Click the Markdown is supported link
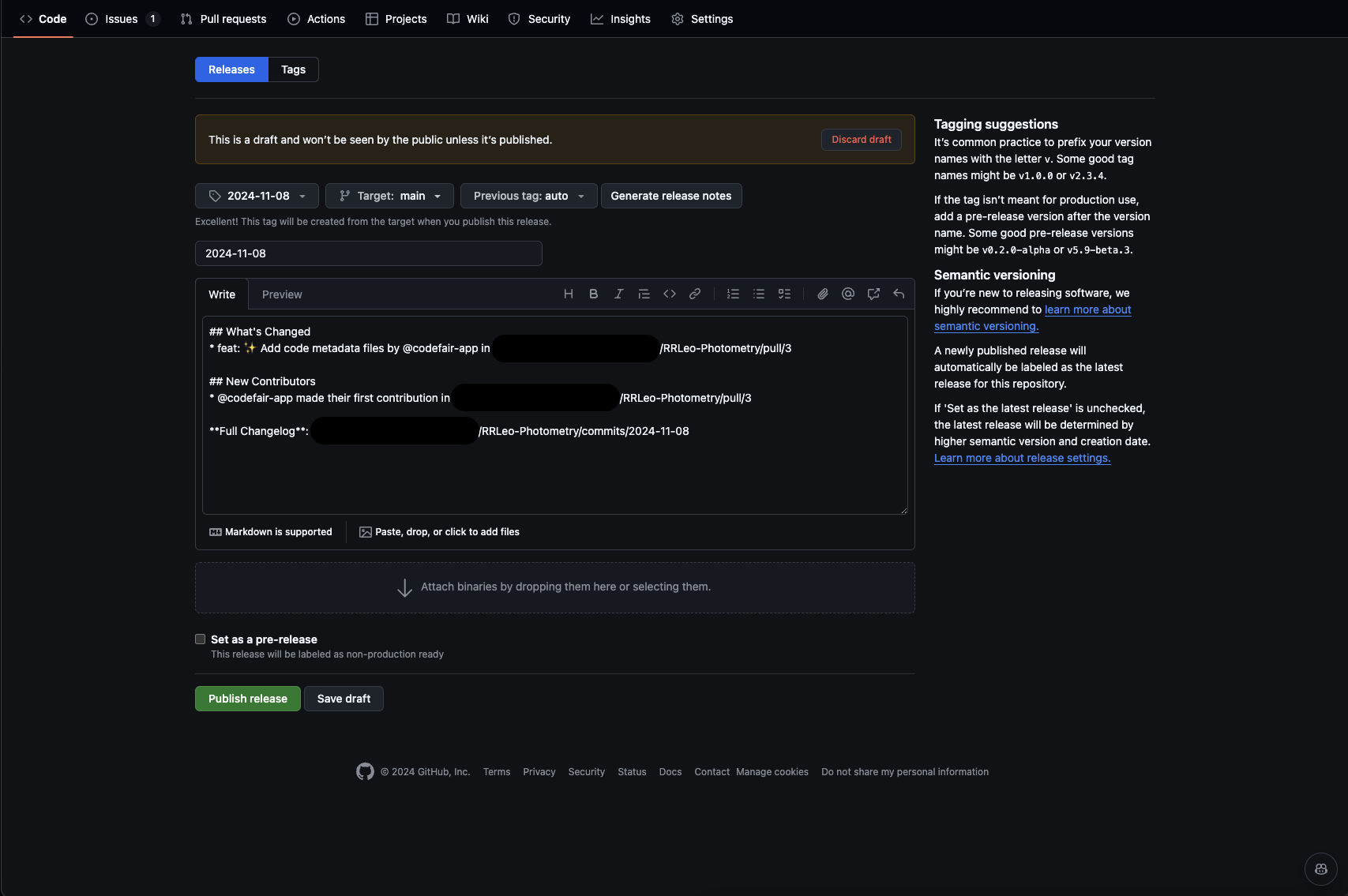This screenshot has width=1348, height=896. (x=271, y=532)
